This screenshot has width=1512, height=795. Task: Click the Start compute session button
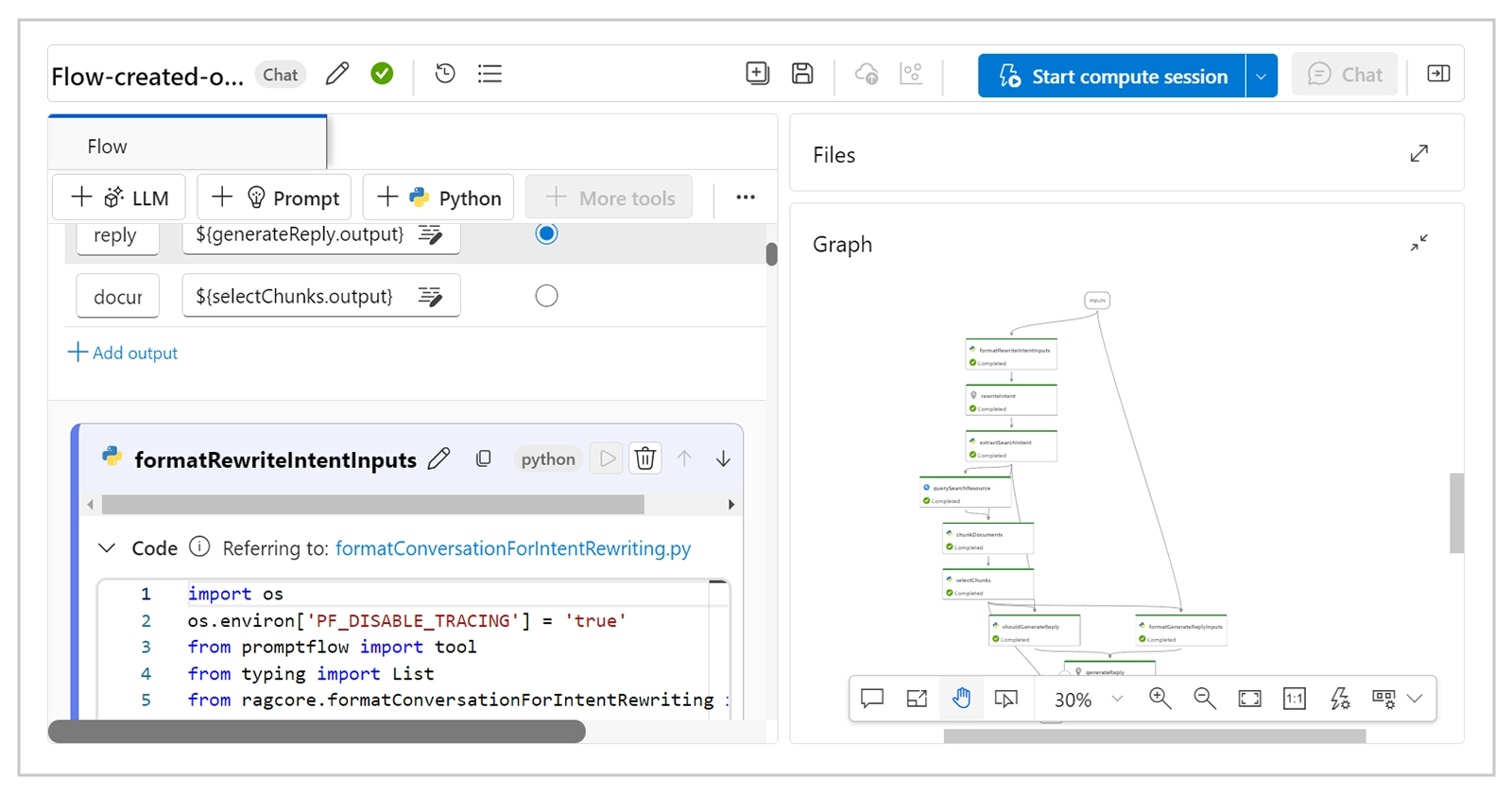[x=1112, y=76]
